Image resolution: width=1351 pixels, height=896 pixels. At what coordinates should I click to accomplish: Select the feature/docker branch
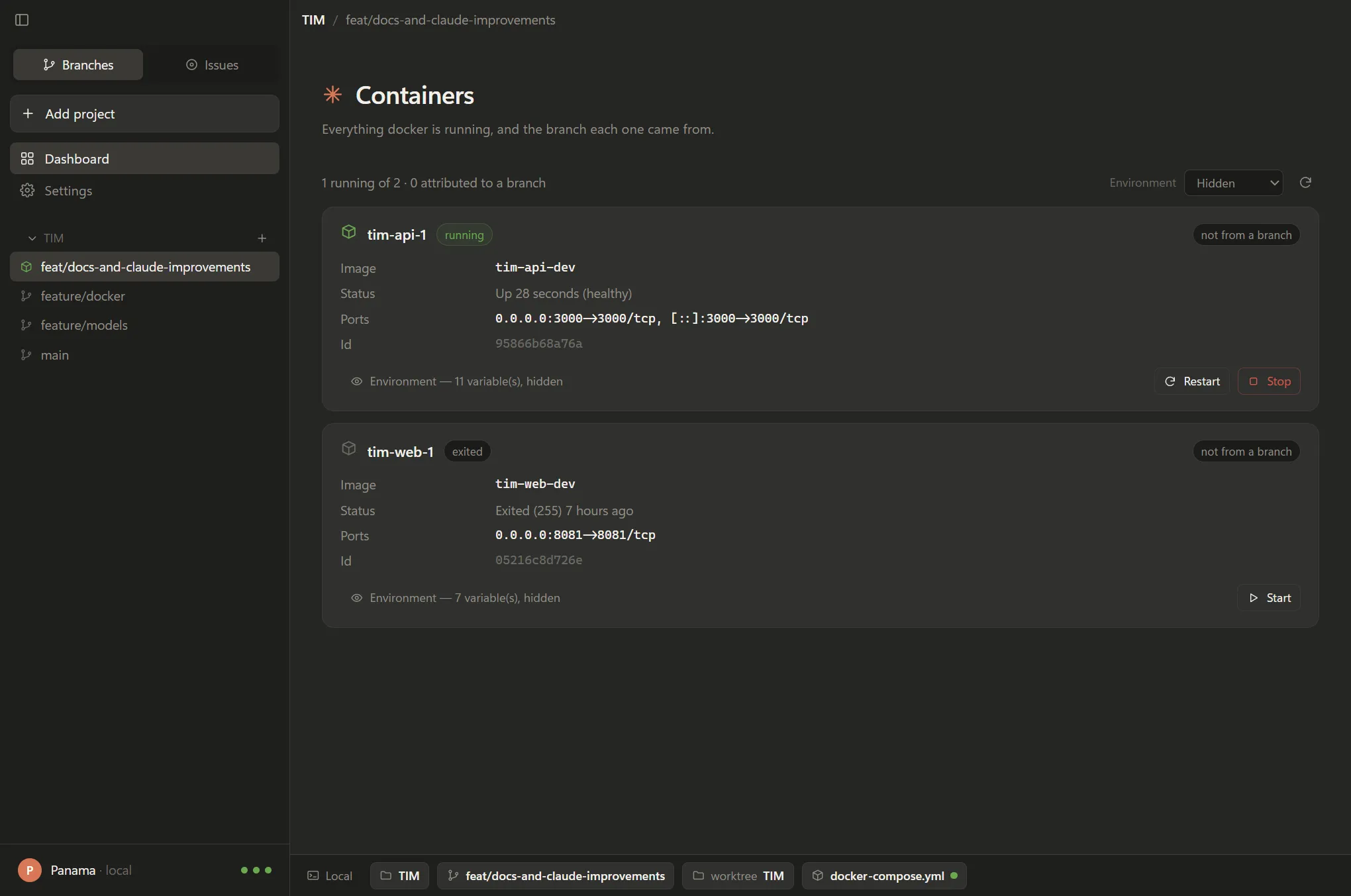pos(144,296)
